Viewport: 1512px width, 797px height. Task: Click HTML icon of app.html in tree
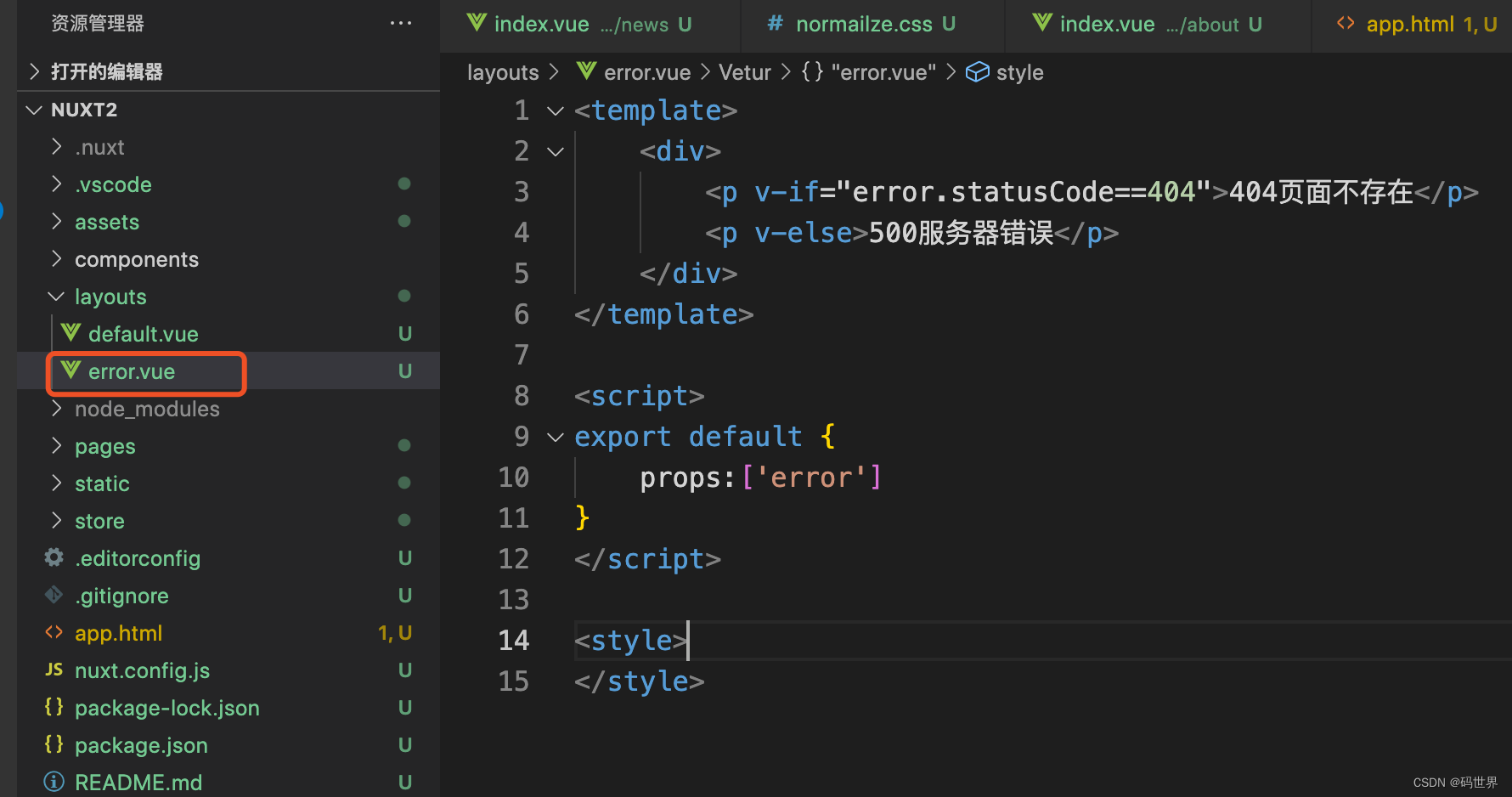[x=54, y=632]
